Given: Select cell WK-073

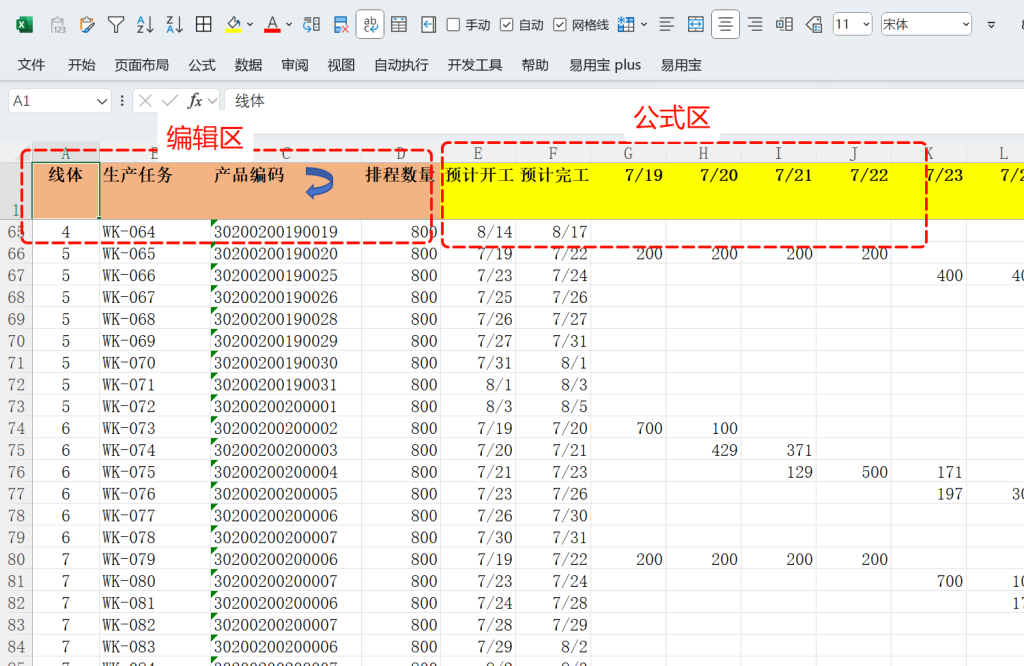Looking at the screenshot, I should tap(155, 428).
